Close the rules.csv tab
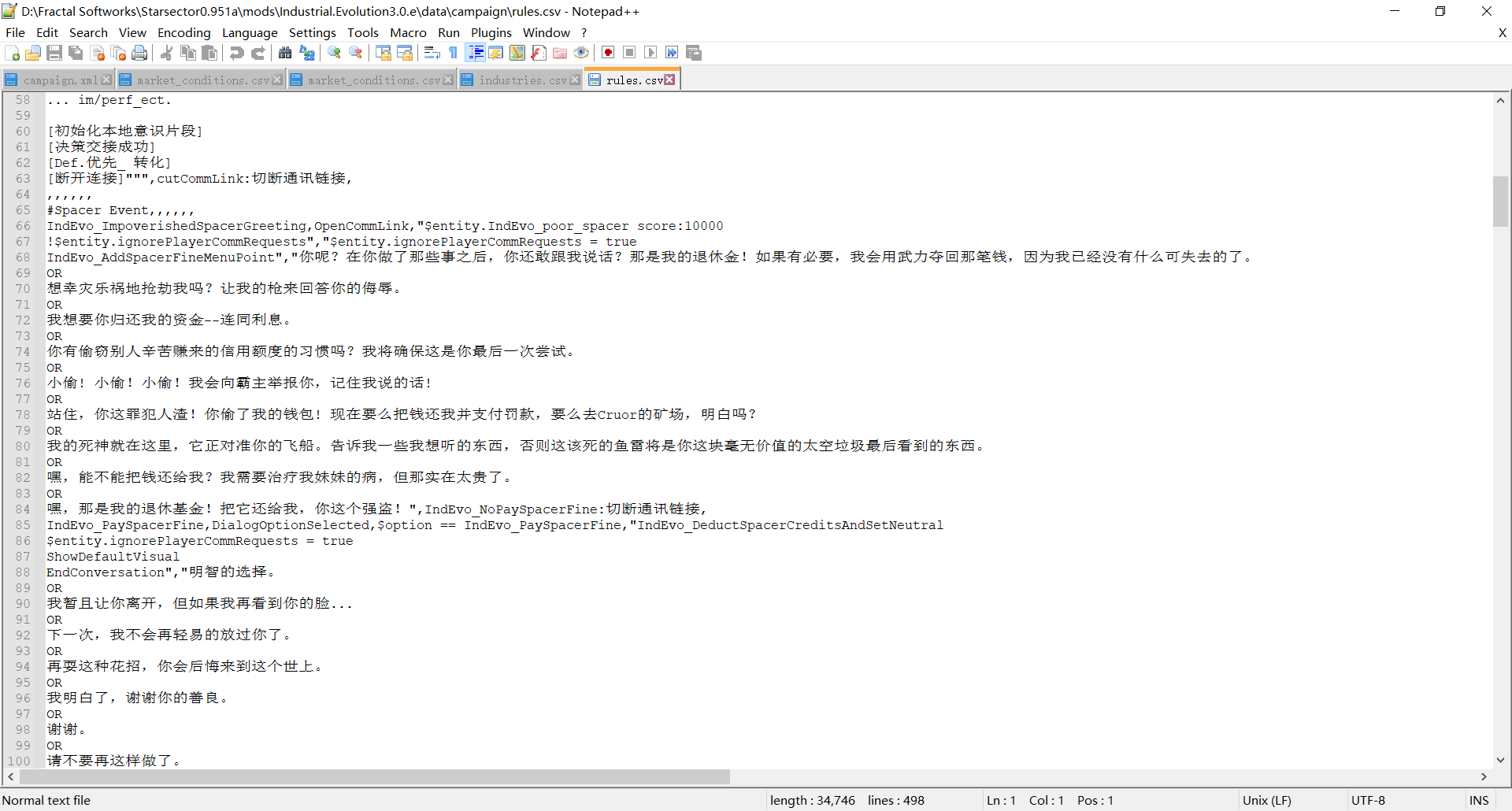 pyautogui.click(x=669, y=80)
